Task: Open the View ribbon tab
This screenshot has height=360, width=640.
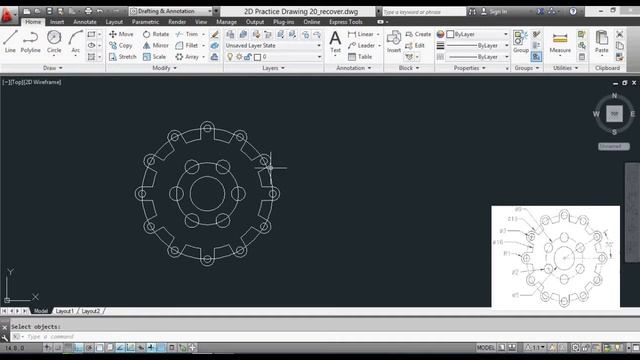Action: tap(201, 22)
